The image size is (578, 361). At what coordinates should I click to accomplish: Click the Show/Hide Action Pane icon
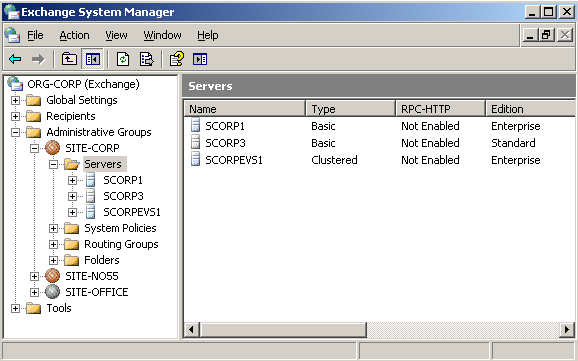[x=200, y=59]
